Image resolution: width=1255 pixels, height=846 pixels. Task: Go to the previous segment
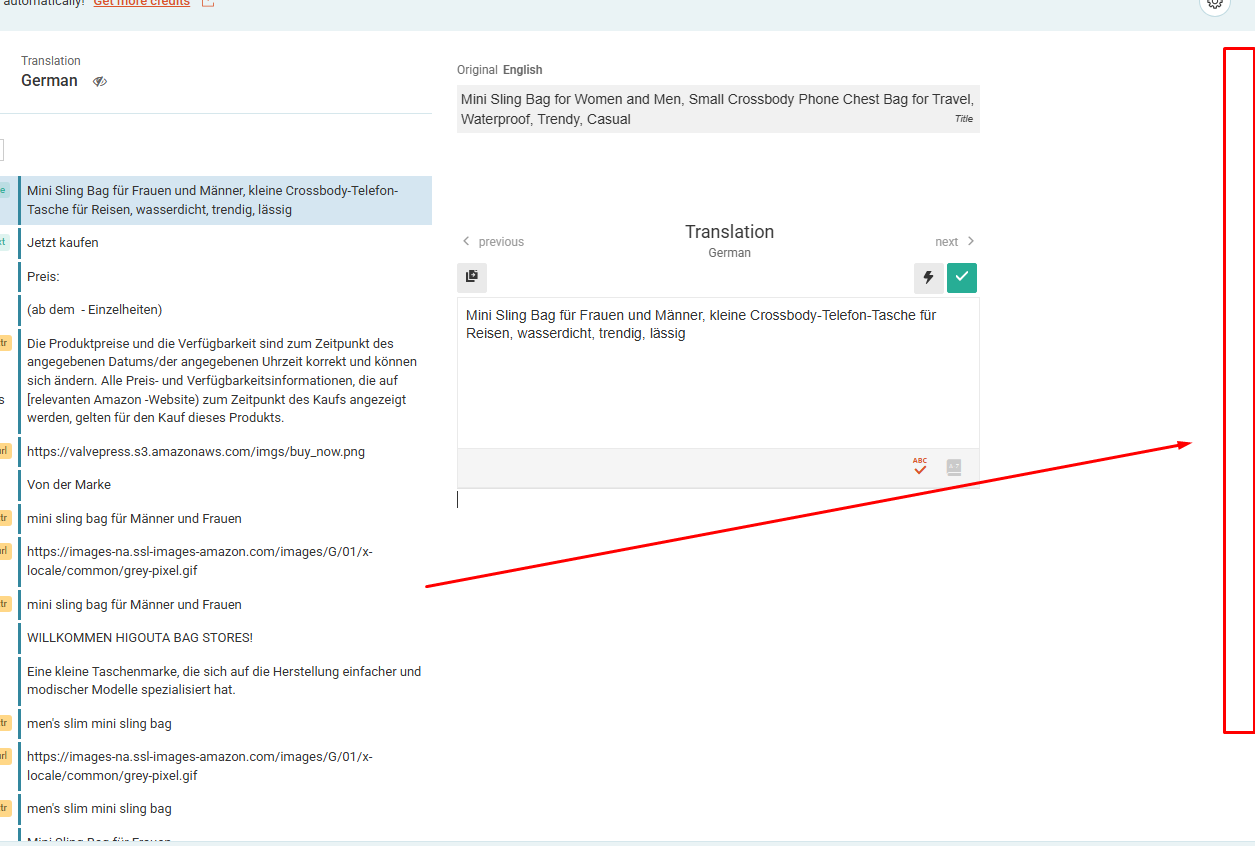pyautogui.click(x=493, y=242)
